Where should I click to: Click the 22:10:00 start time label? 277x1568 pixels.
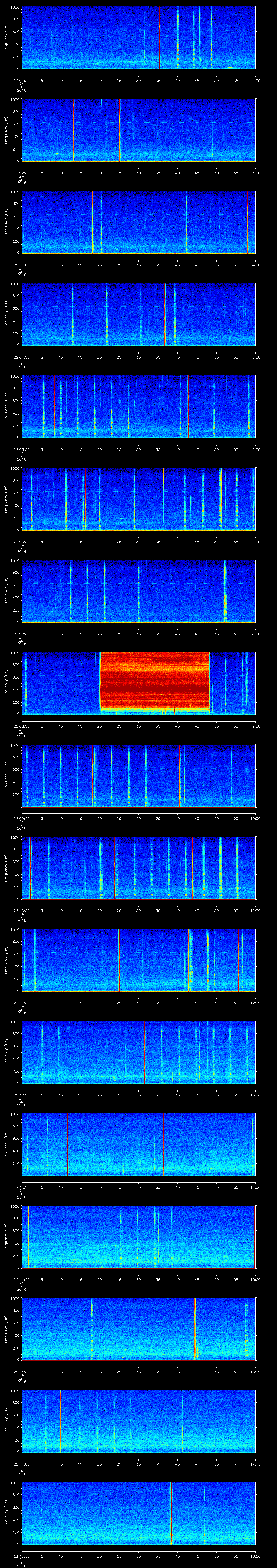coord(21,910)
